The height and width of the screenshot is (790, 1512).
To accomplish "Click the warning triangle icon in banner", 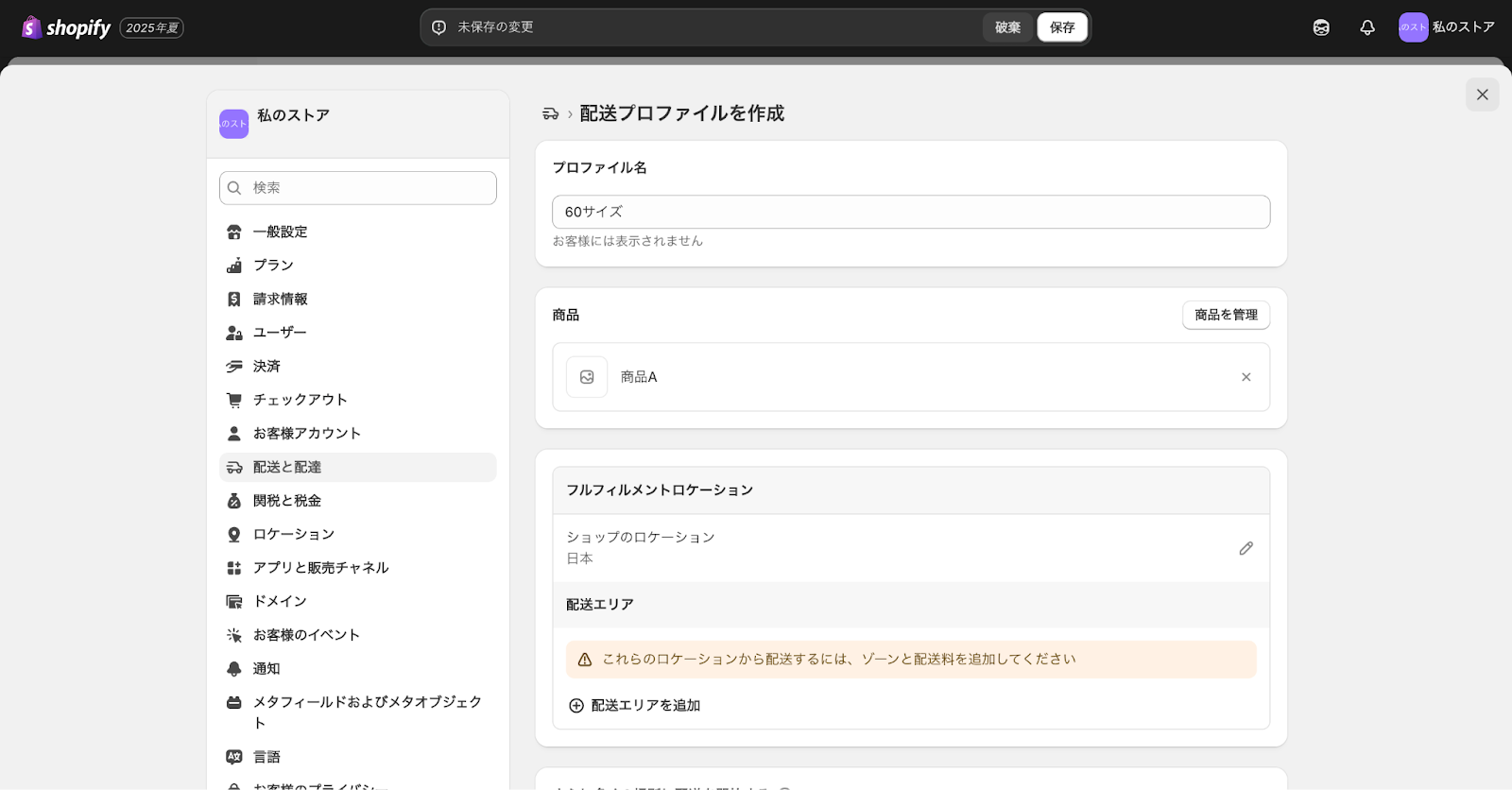I will (585, 660).
